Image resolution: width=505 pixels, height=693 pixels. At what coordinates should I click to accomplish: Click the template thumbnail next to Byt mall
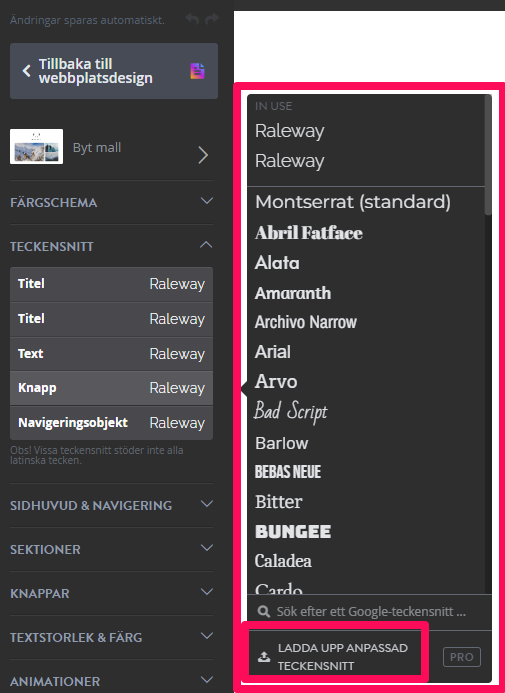tap(36, 146)
